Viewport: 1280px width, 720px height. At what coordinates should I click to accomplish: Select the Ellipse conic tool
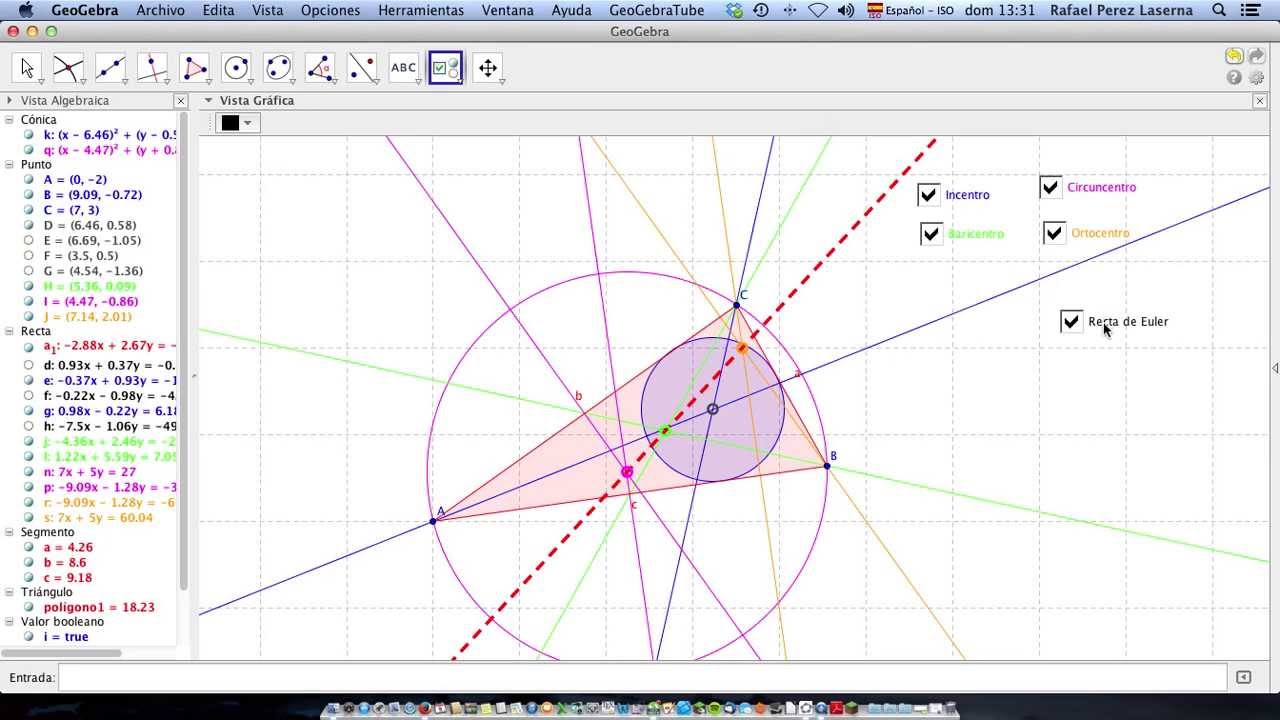point(278,68)
